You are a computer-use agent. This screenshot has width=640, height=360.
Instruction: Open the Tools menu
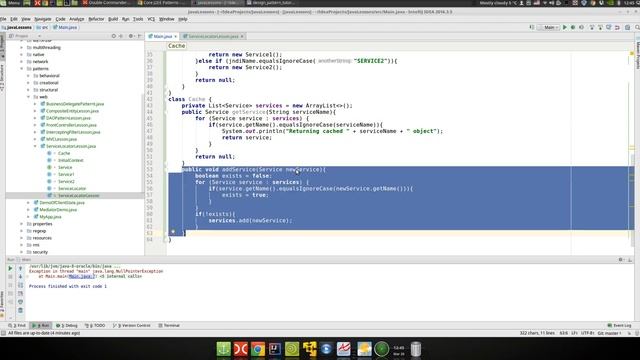pos(138,19)
